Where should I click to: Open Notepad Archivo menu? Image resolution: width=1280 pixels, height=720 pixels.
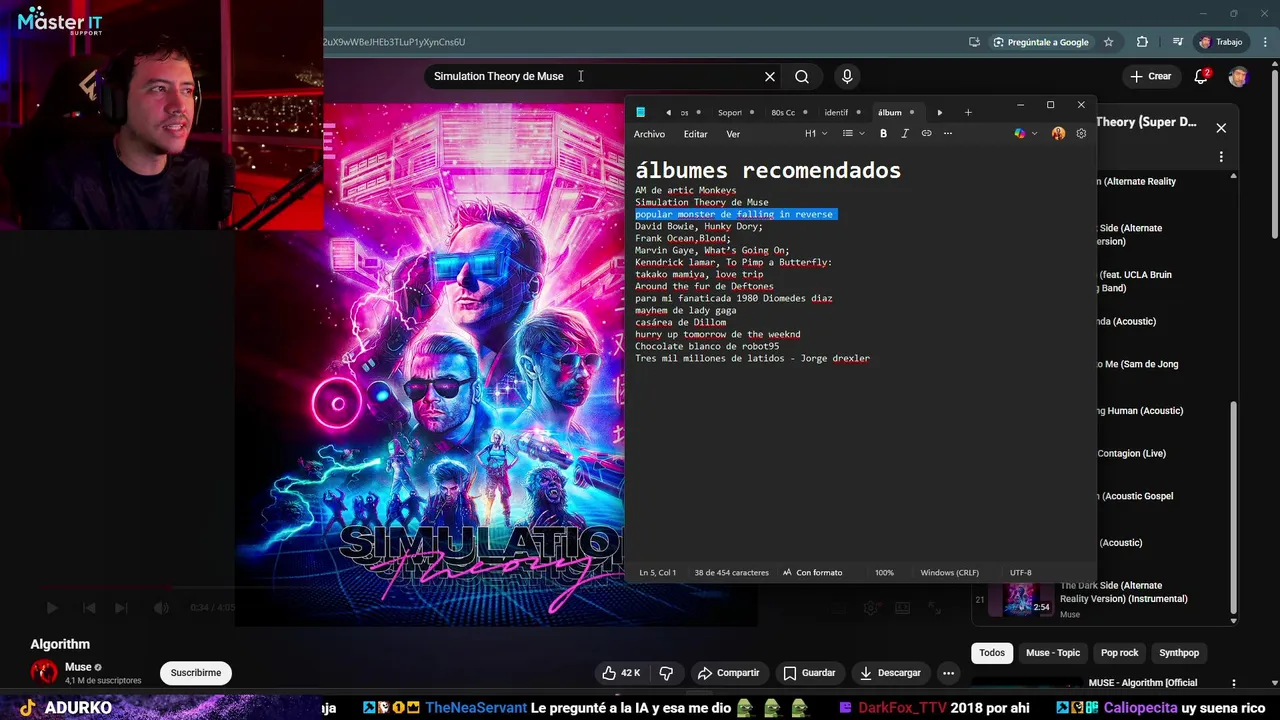pyautogui.click(x=649, y=134)
